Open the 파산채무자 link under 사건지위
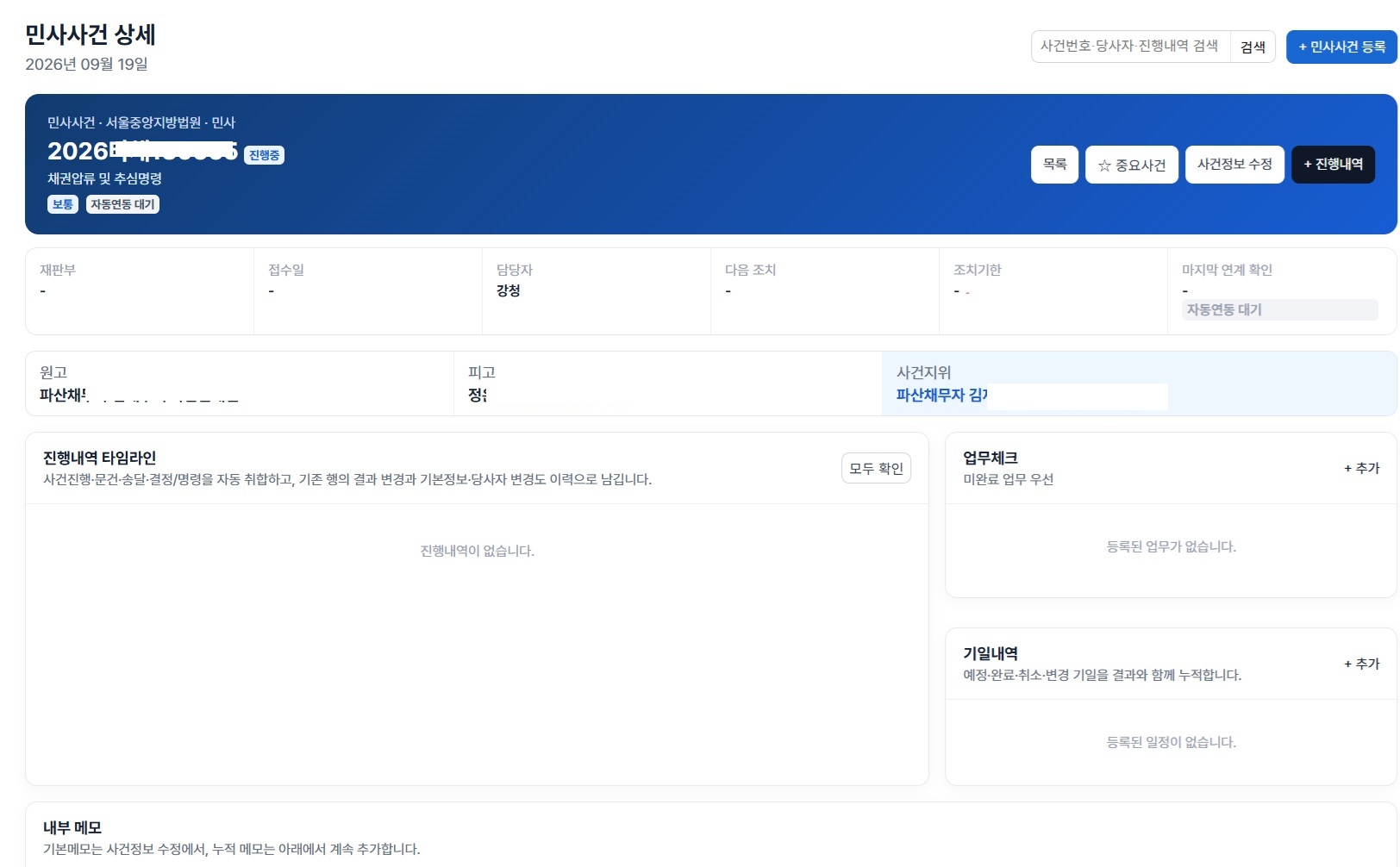1400x867 pixels. click(x=941, y=395)
